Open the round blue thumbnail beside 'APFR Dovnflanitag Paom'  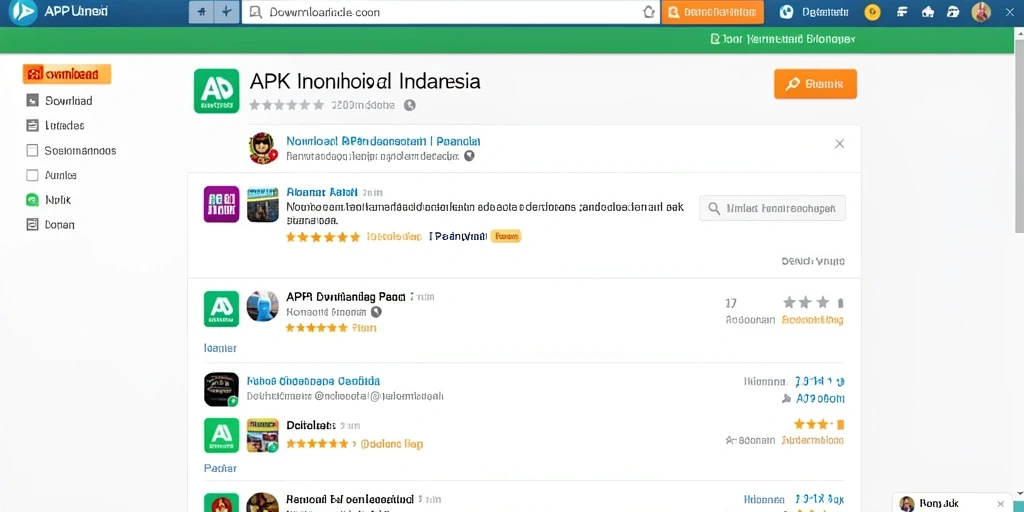point(263,306)
